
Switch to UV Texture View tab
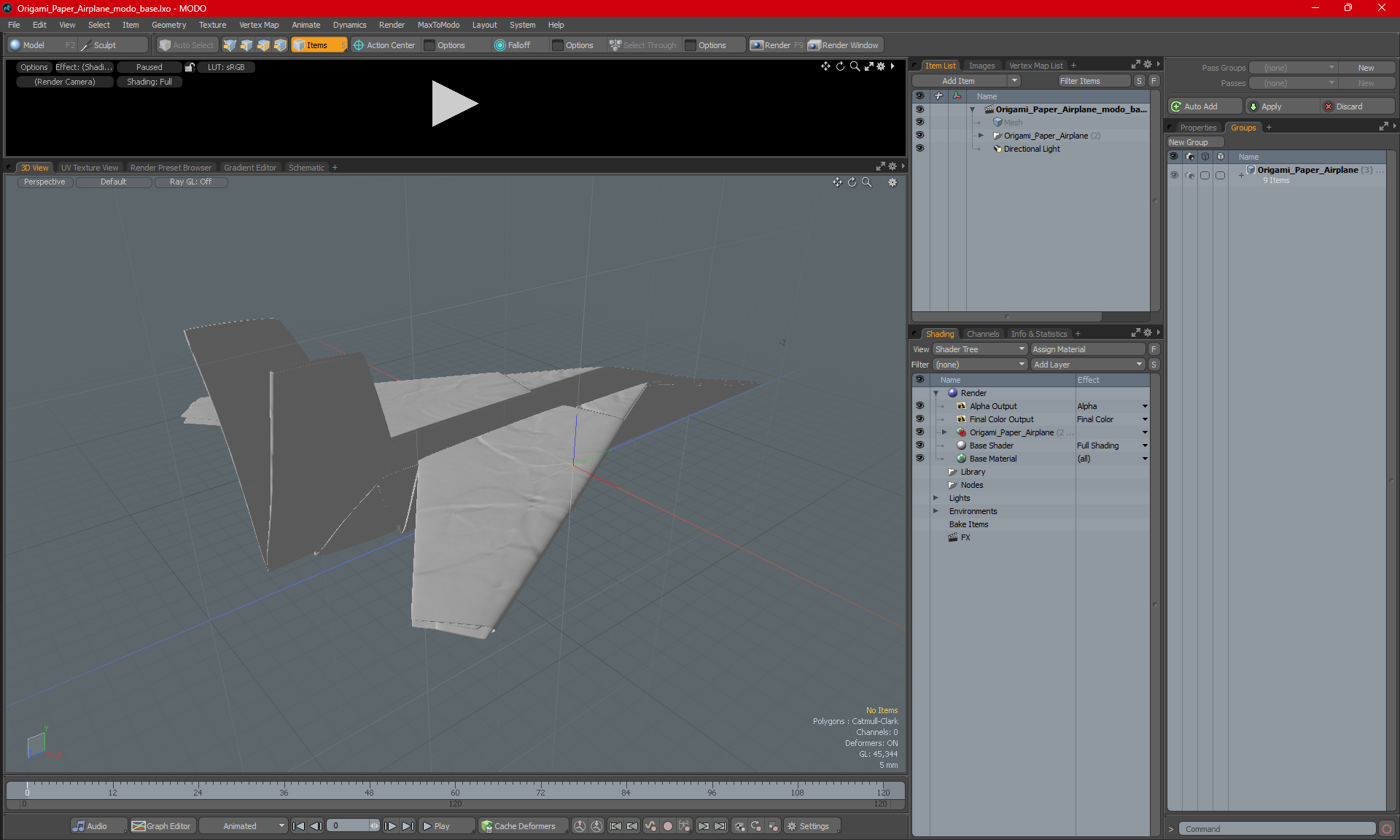[x=90, y=168]
